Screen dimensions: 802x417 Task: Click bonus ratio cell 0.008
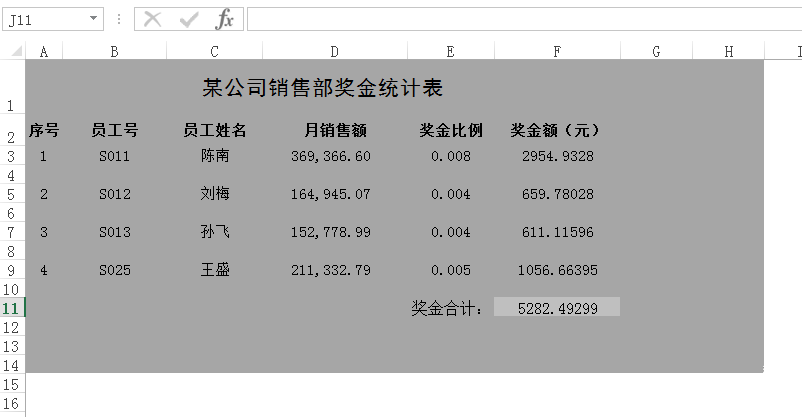click(x=451, y=156)
